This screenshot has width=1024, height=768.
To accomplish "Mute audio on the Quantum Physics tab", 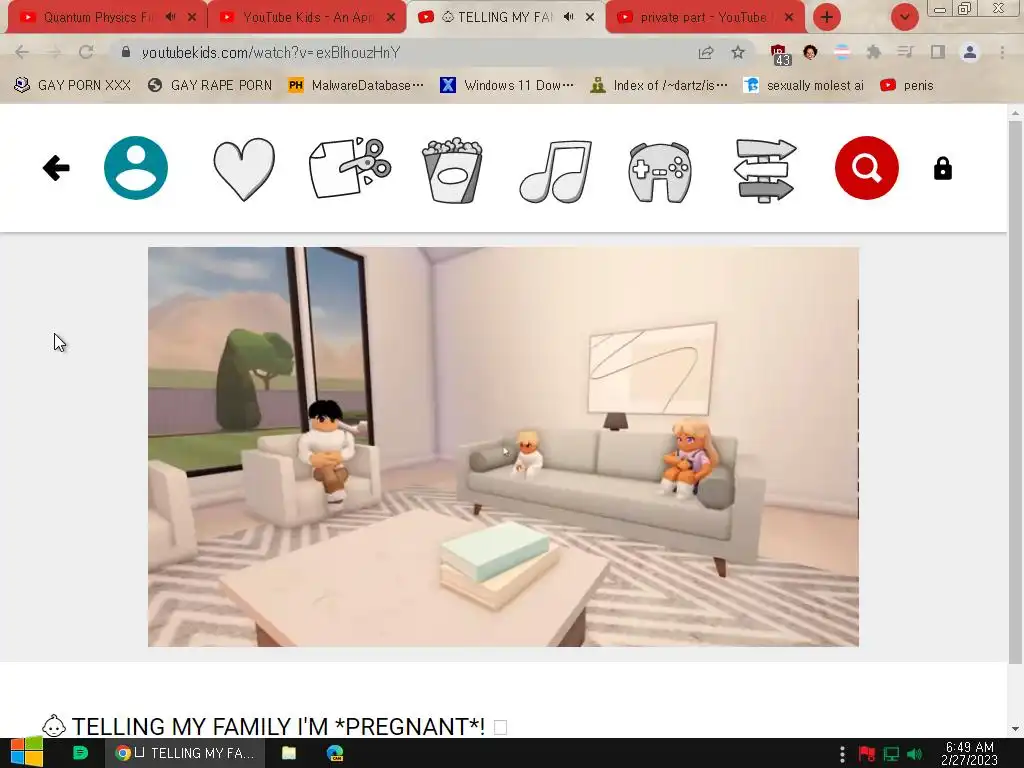I will click(170, 17).
